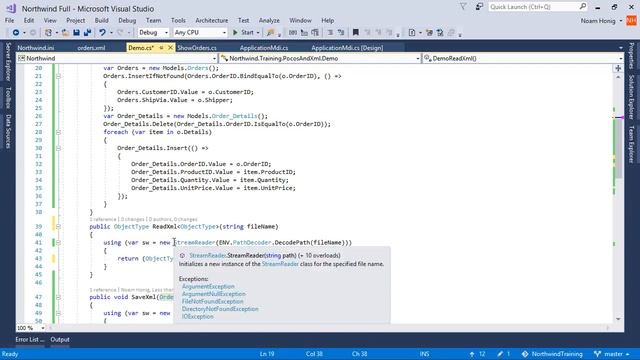
Task: Open the Error List panel tab
Action: [30, 340]
